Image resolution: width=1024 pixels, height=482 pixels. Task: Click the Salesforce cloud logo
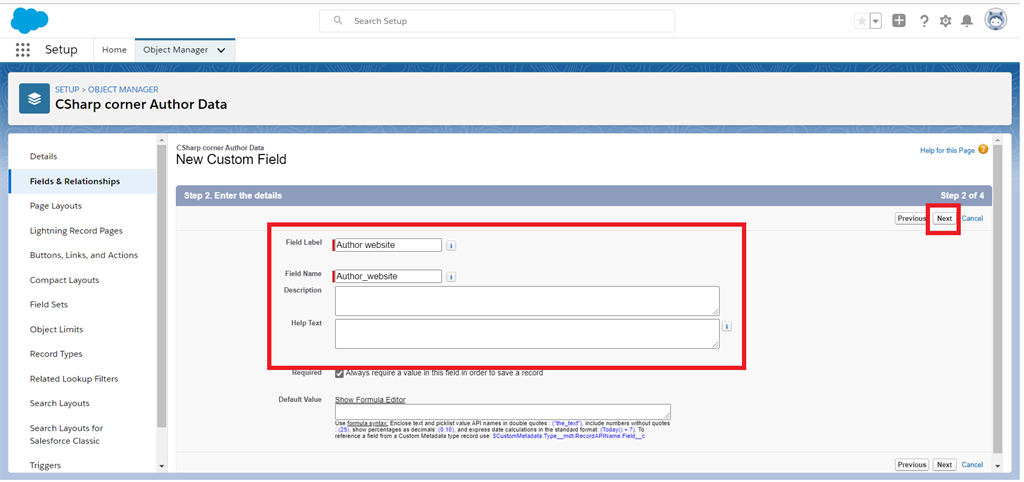[x=29, y=20]
